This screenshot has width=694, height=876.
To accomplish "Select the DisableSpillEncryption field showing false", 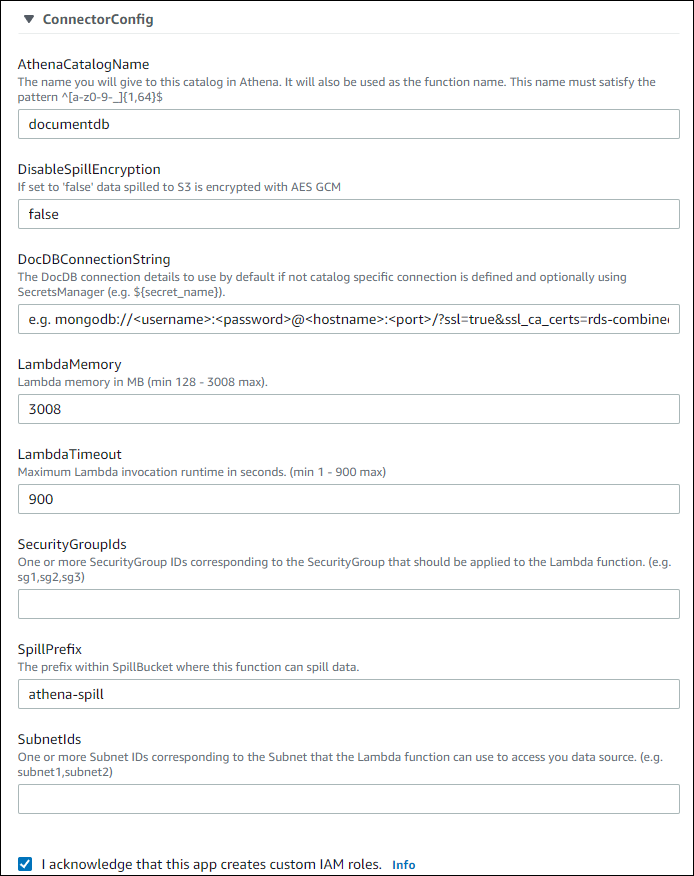I will pyautogui.click(x=347, y=213).
